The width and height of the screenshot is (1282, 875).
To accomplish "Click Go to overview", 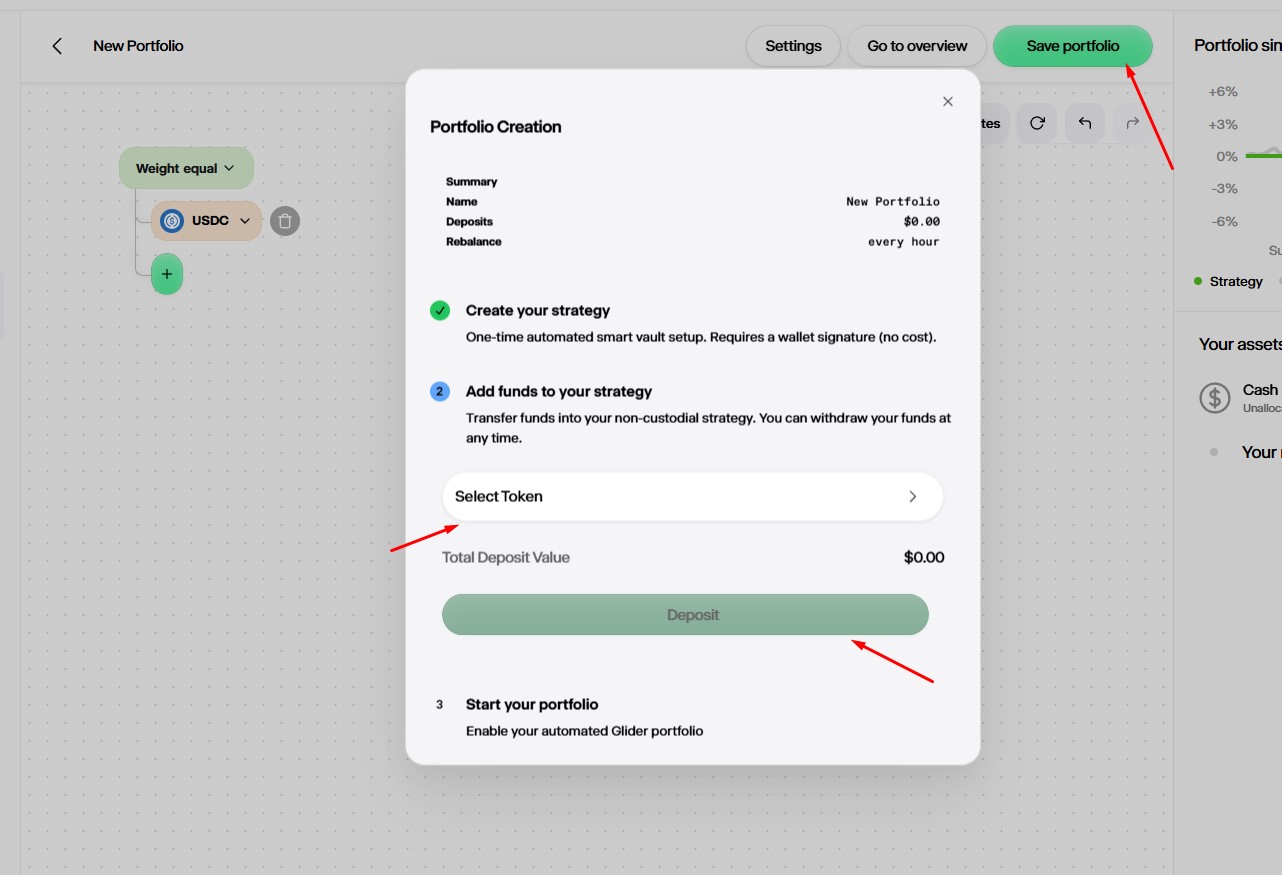I will [x=917, y=46].
